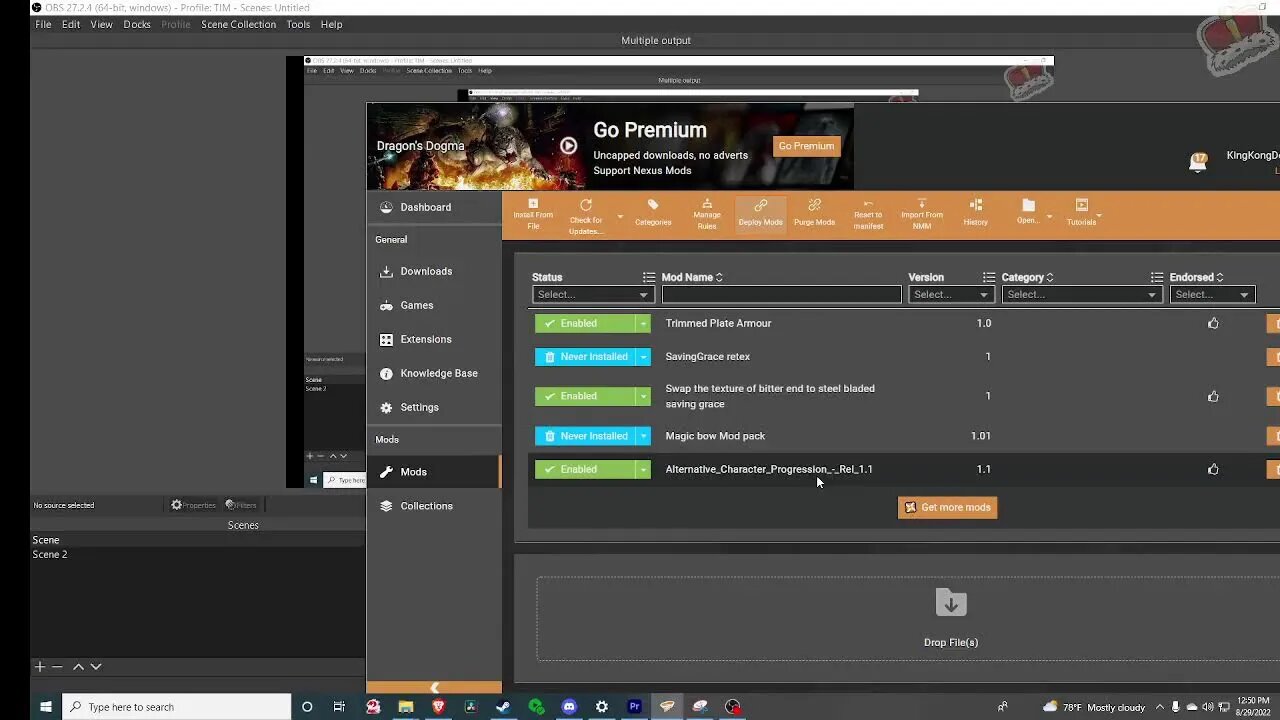Click the group-by icon in Version column header

tap(989, 277)
